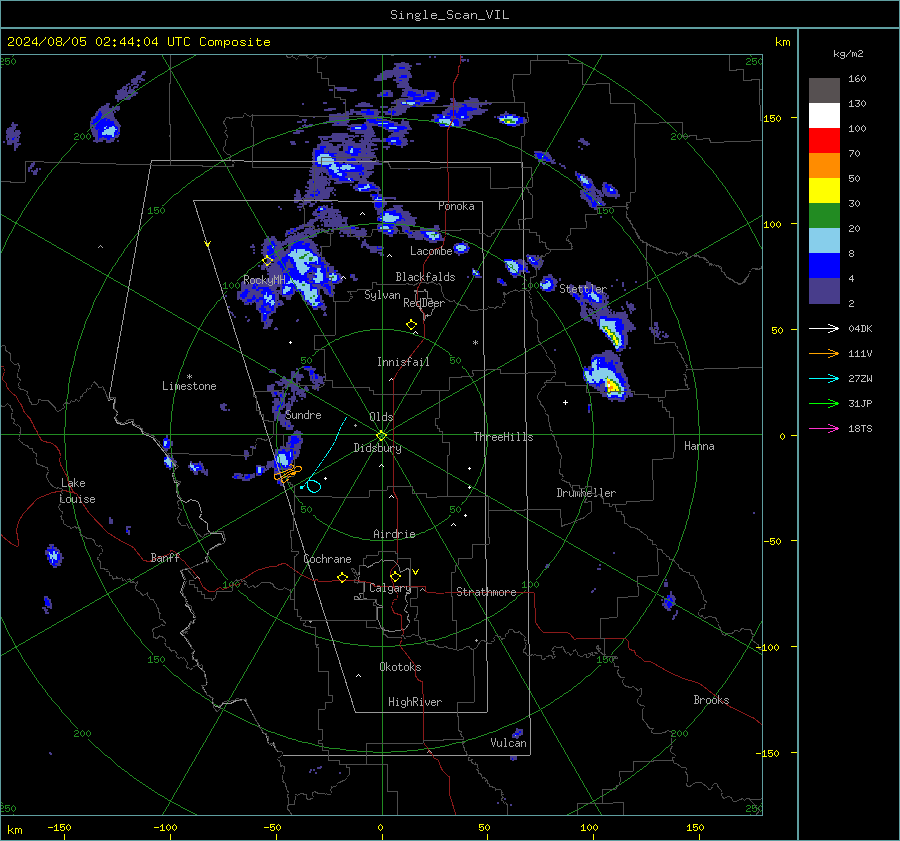Click the Lacombe map label
This screenshot has width=900, height=841.
(431, 251)
